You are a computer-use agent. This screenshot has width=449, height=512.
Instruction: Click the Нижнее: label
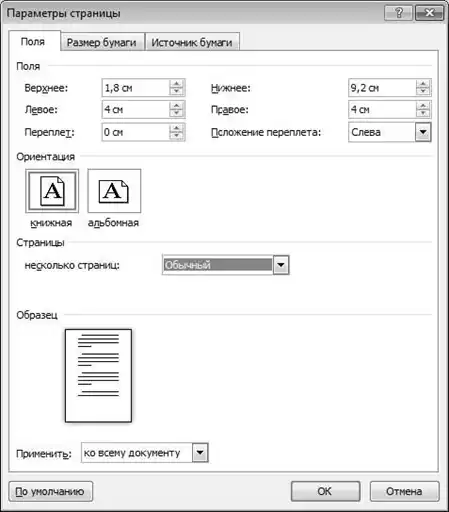pyautogui.click(x=231, y=88)
